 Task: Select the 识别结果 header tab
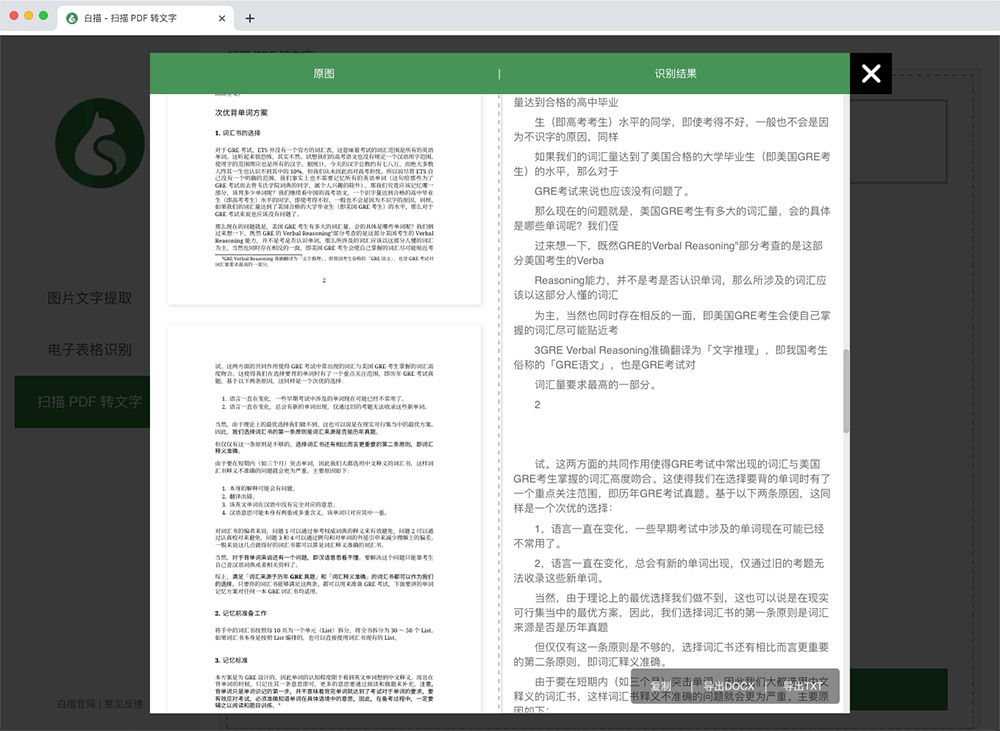[x=675, y=73]
